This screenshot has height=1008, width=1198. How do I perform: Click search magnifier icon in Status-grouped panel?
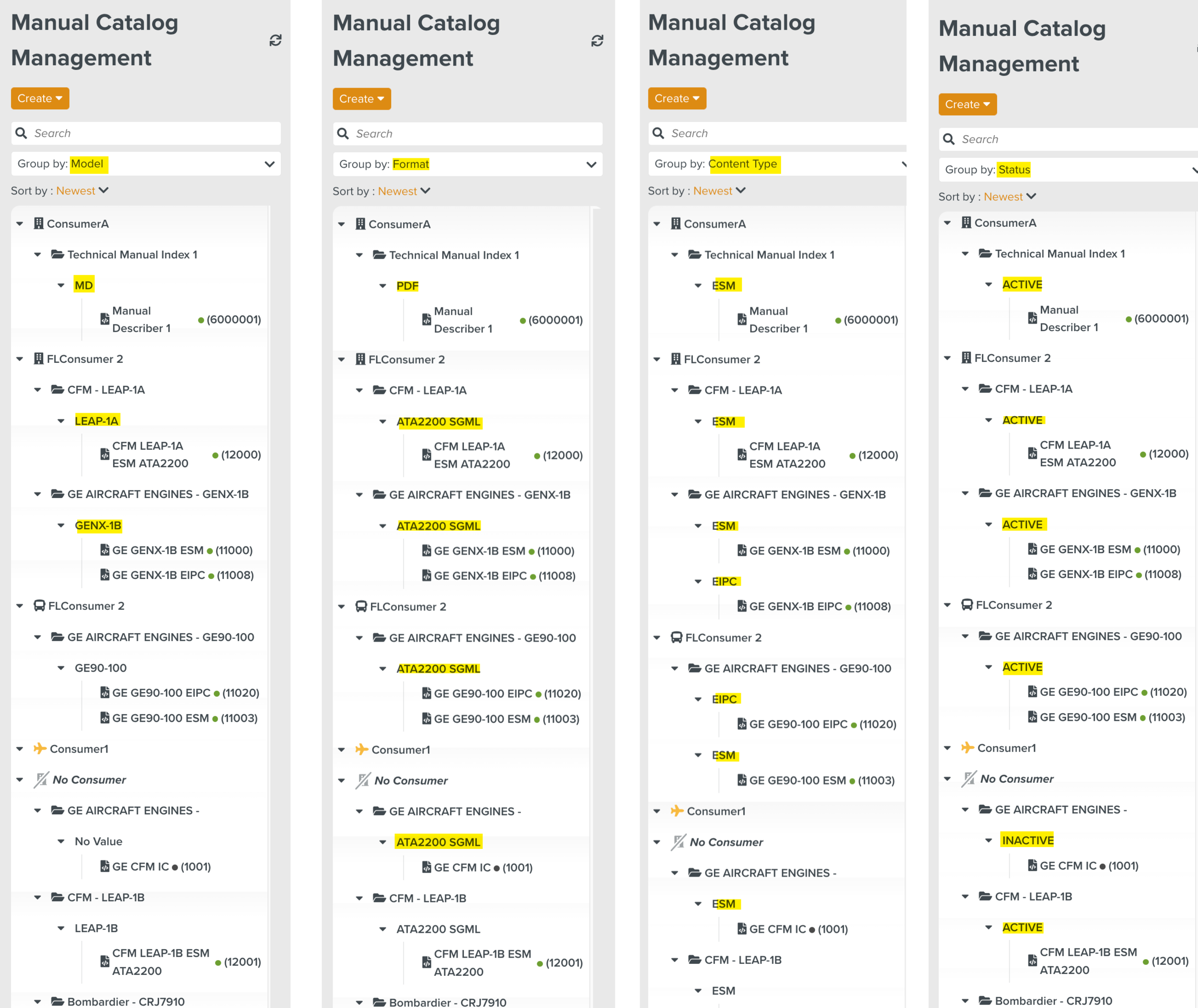(x=949, y=139)
